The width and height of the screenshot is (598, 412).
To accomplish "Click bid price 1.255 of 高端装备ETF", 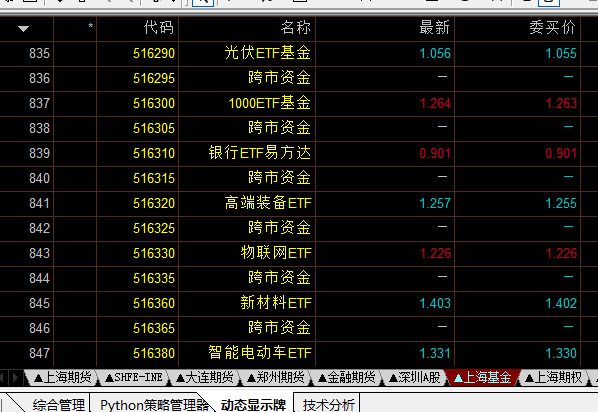I will point(561,203).
